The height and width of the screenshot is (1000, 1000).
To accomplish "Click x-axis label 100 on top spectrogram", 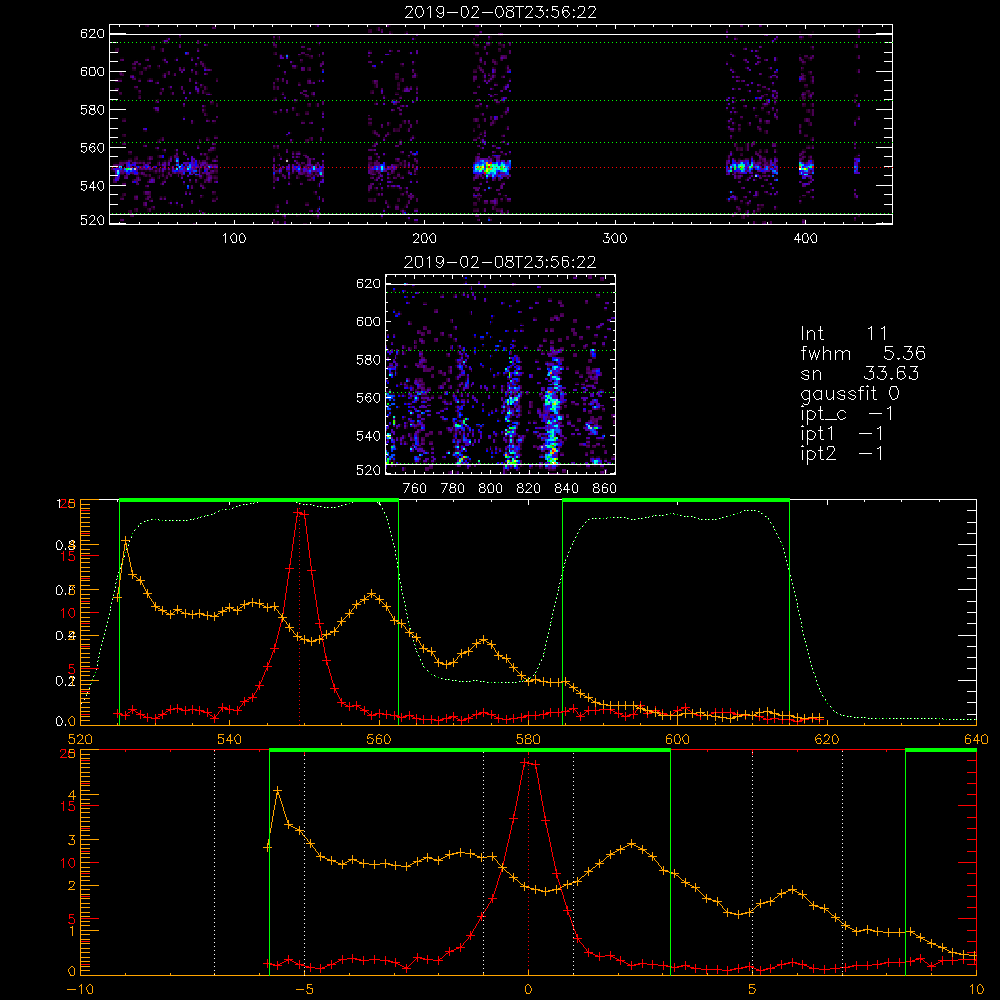I will coord(234,239).
